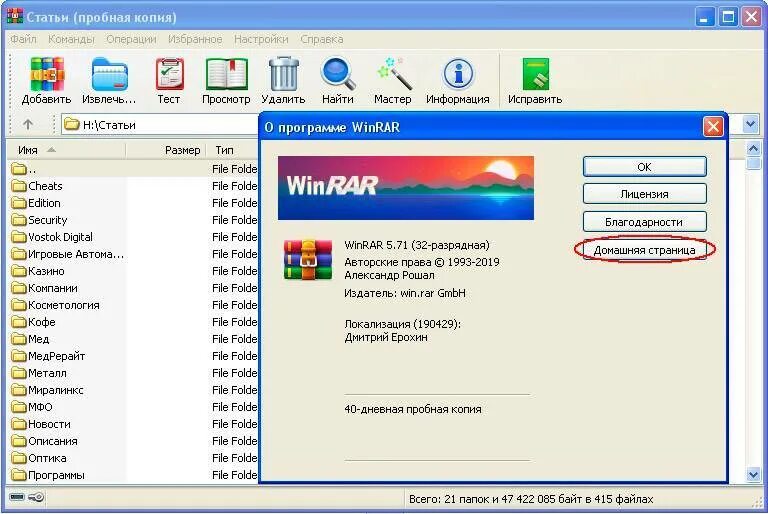The width and height of the screenshot is (768, 514).
Task: Click the Удалить (Delete) trash icon
Action: click(x=284, y=74)
